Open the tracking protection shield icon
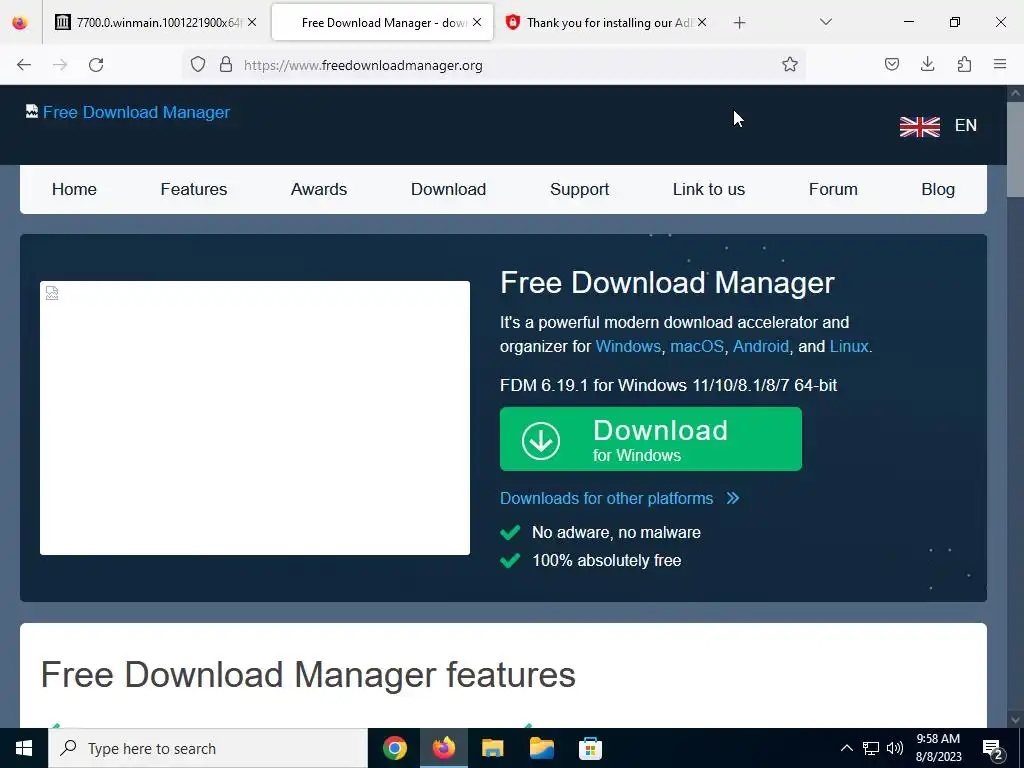1024x768 pixels. tap(198, 65)
